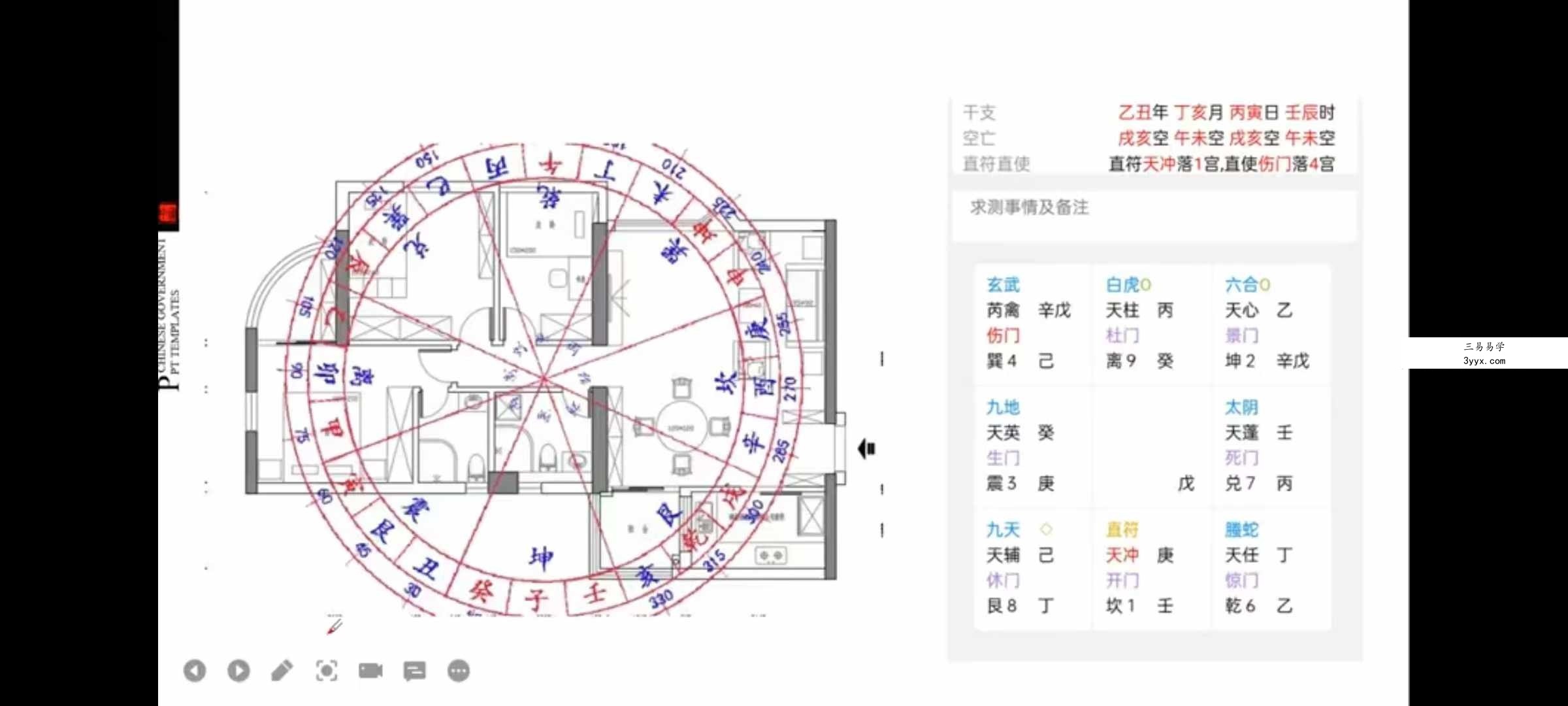
Task: Select the 丙寅日 day pillar
Action: point(1254,112)
